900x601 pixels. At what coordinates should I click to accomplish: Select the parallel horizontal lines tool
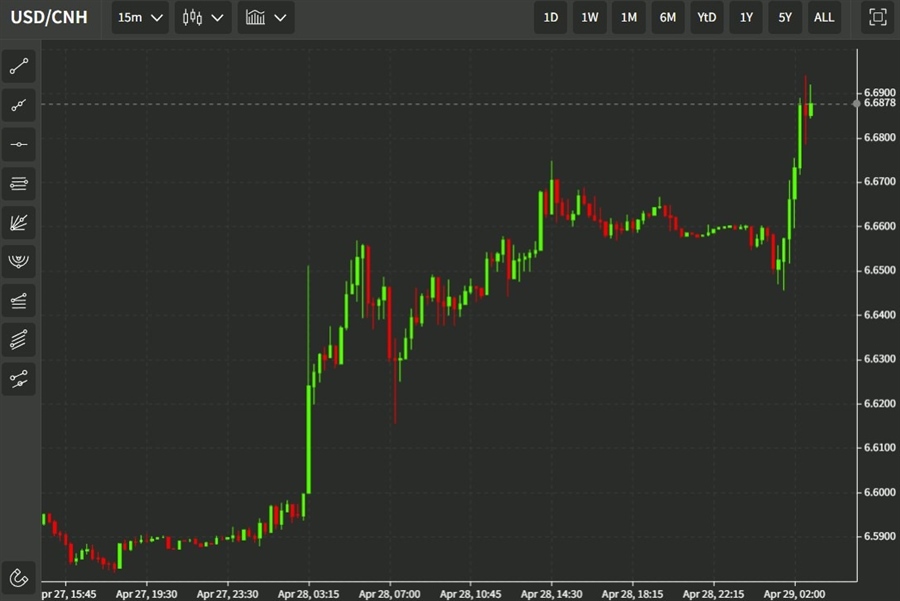(x=18, y=184)
